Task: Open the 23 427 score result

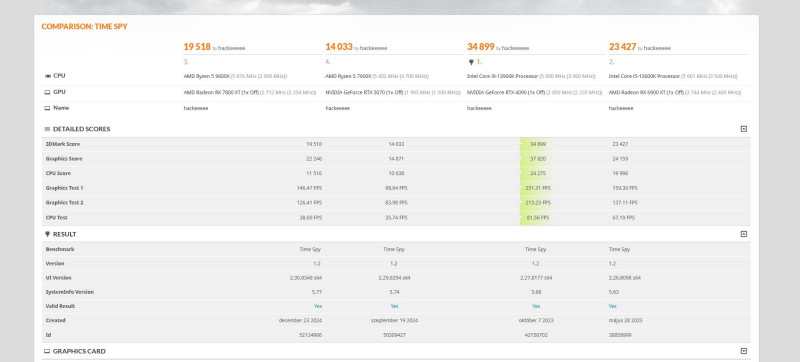Action: click(x=622, y=47)
